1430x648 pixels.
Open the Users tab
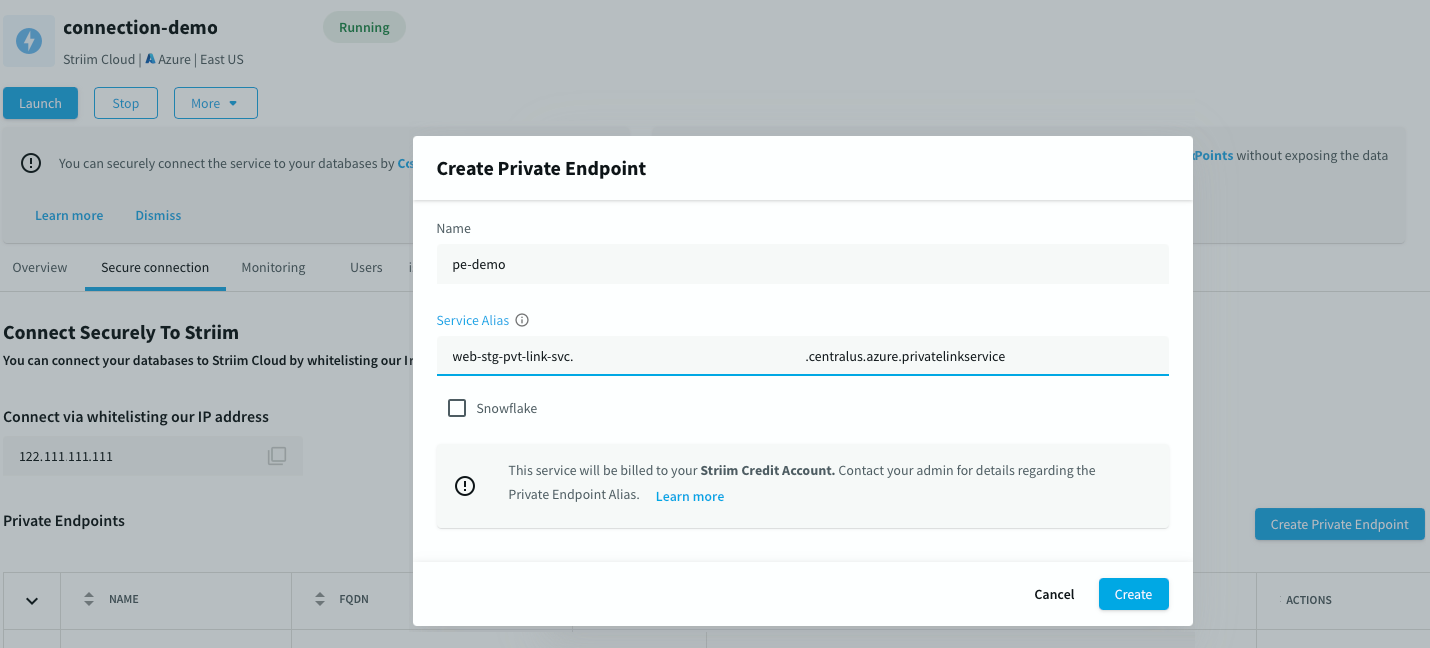(x=365, y=267)
